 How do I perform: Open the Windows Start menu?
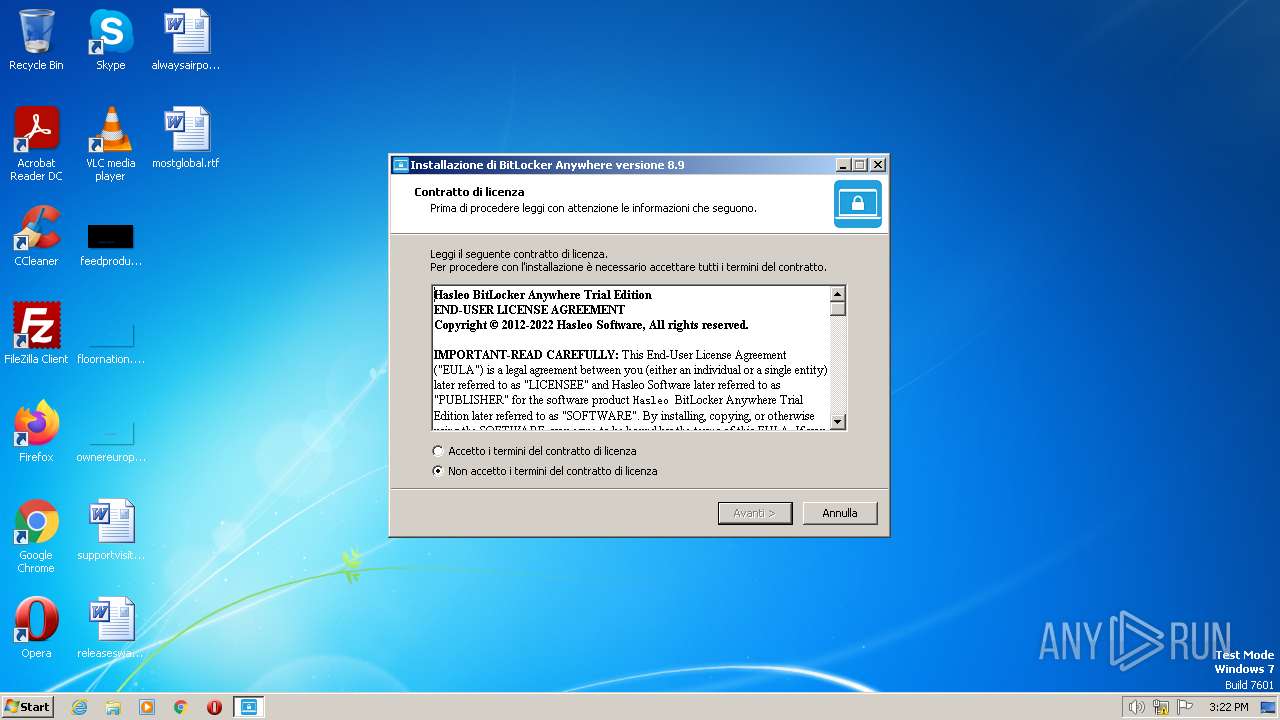coord(28,707)
